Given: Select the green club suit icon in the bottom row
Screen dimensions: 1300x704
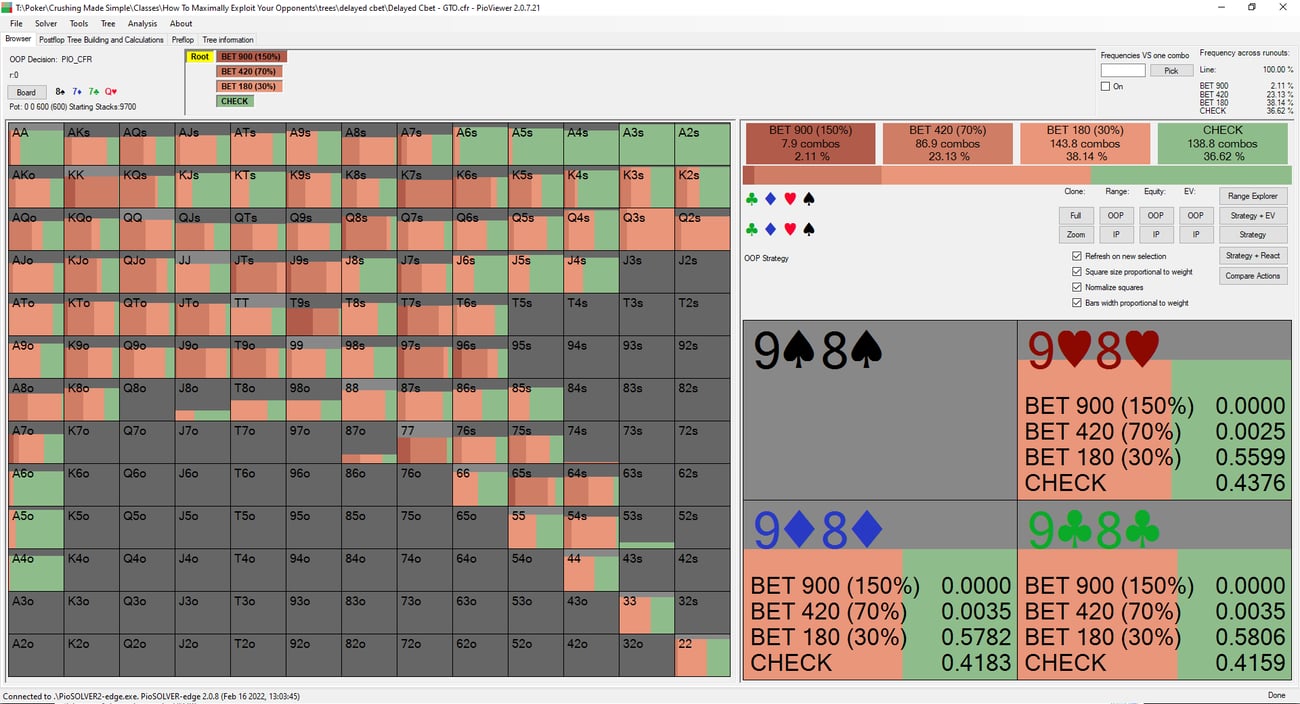Looking at the screenshot, I should tap(752, 229).
